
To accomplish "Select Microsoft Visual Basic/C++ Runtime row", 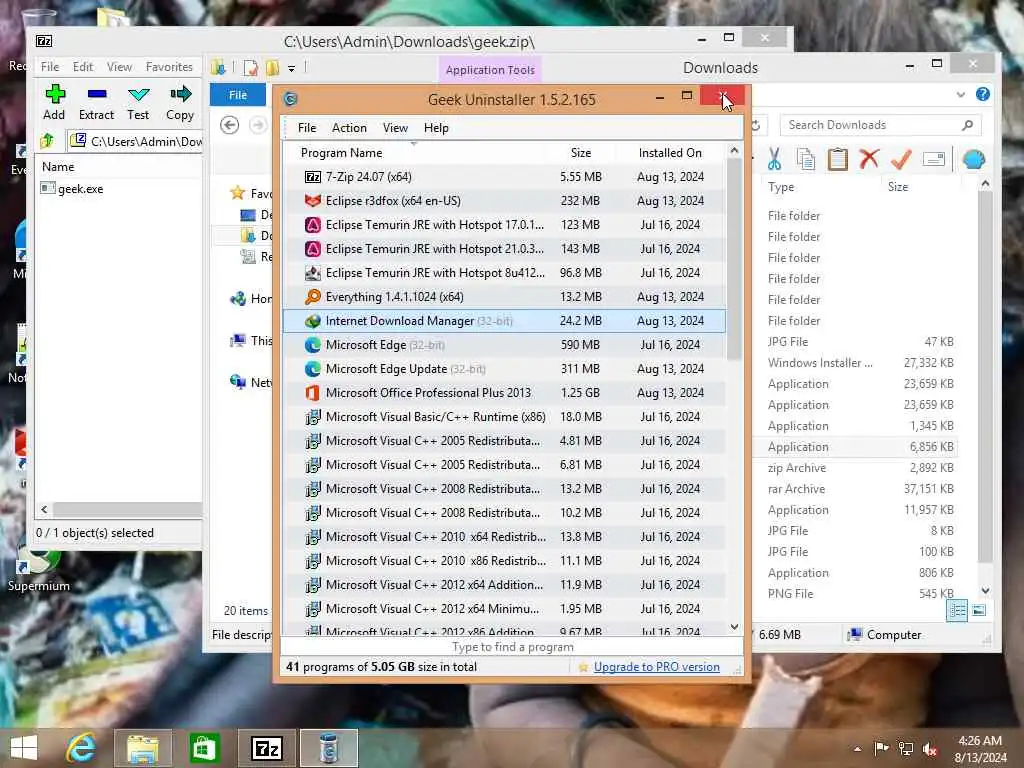I will coord(504,417).
